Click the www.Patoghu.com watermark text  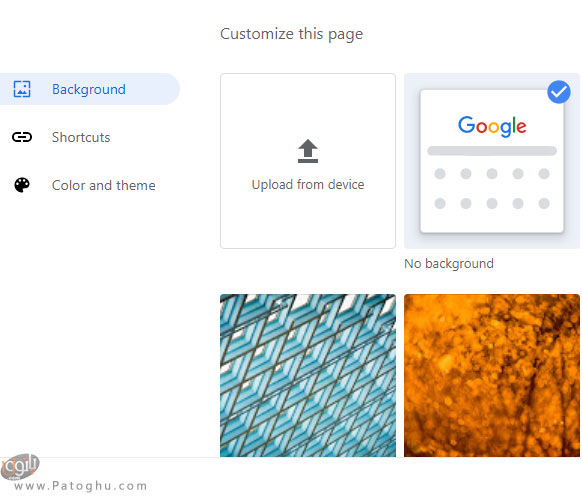pyautogui.click(x=81, y=486)
